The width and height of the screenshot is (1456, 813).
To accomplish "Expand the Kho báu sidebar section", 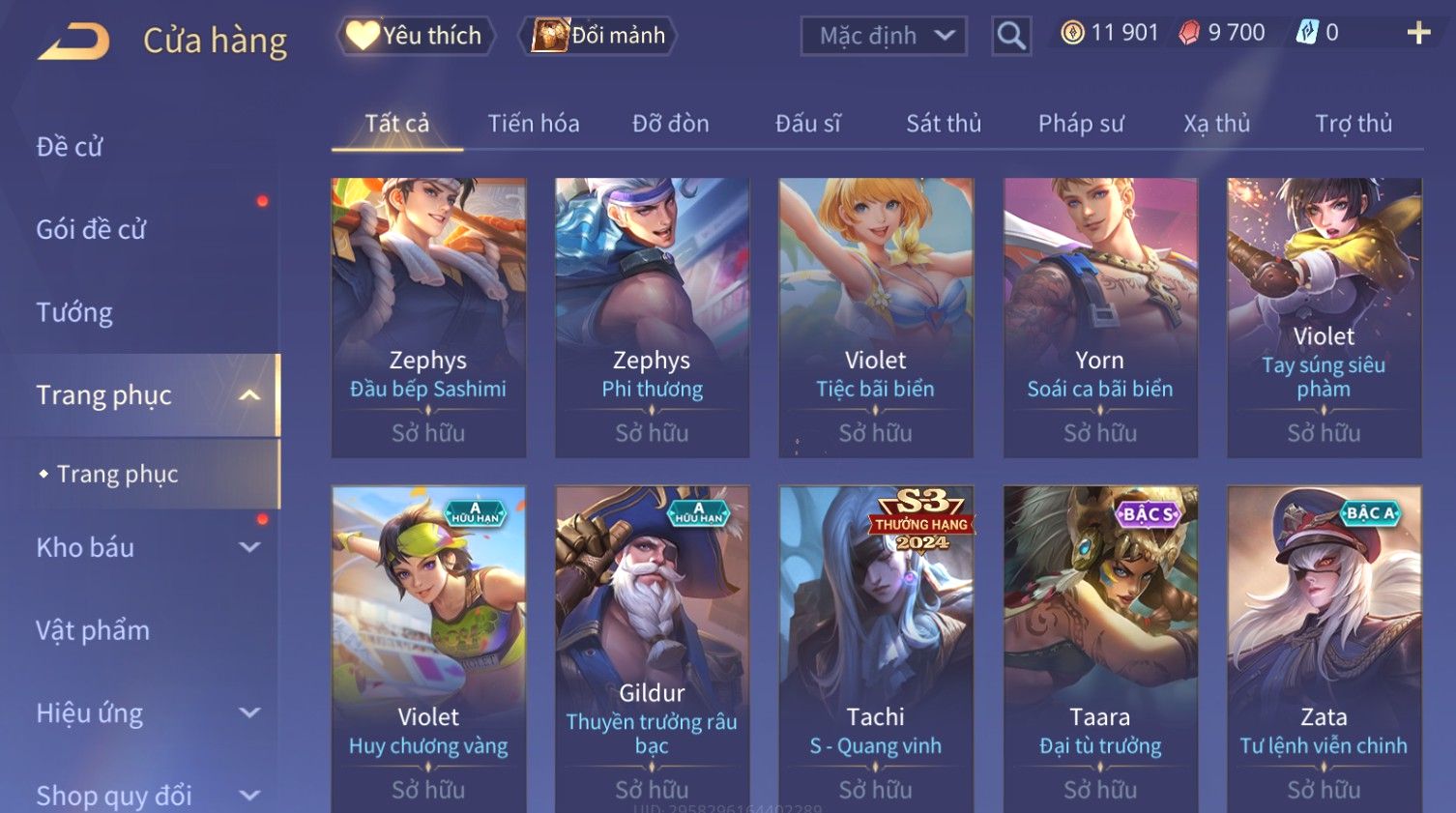I will (x=249, y=547).
